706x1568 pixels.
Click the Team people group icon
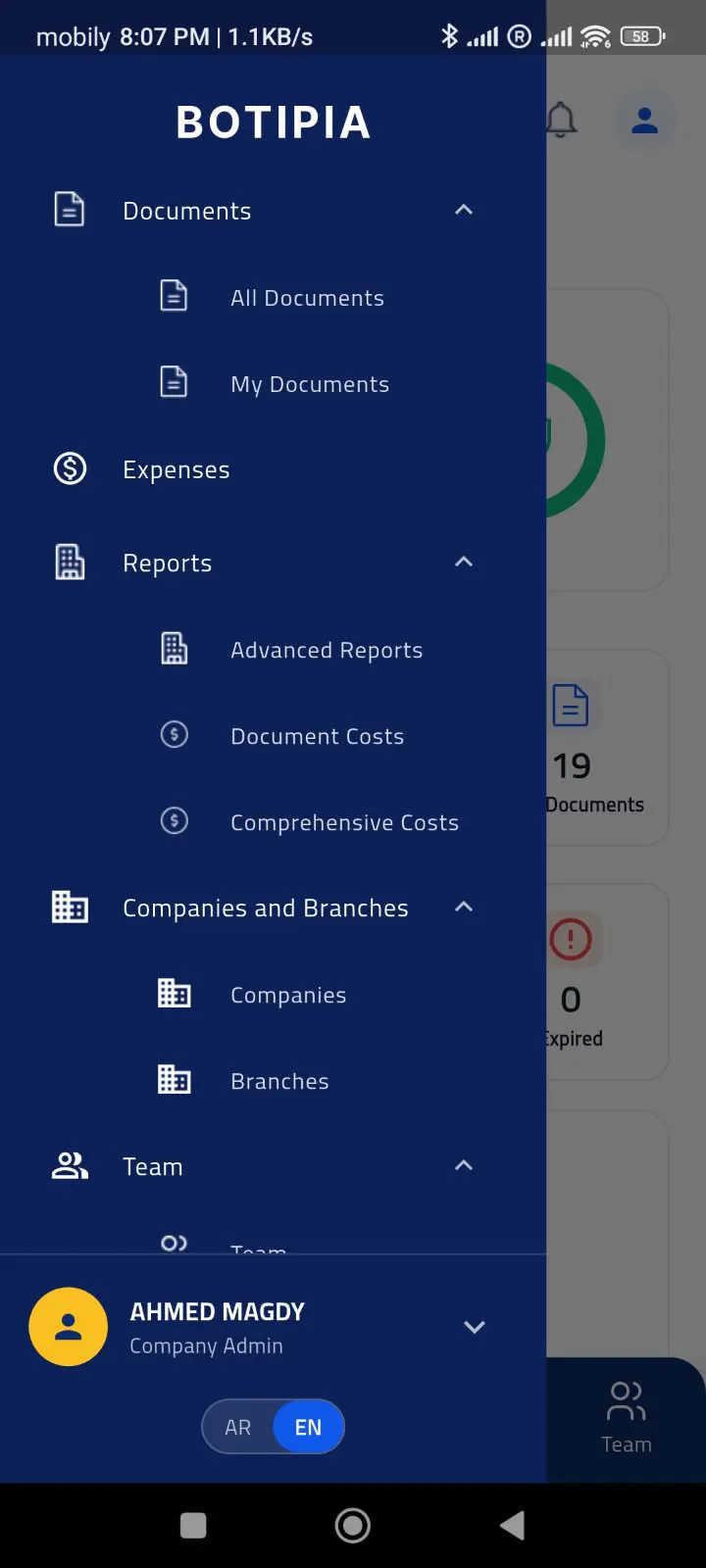pos(70,1165)
